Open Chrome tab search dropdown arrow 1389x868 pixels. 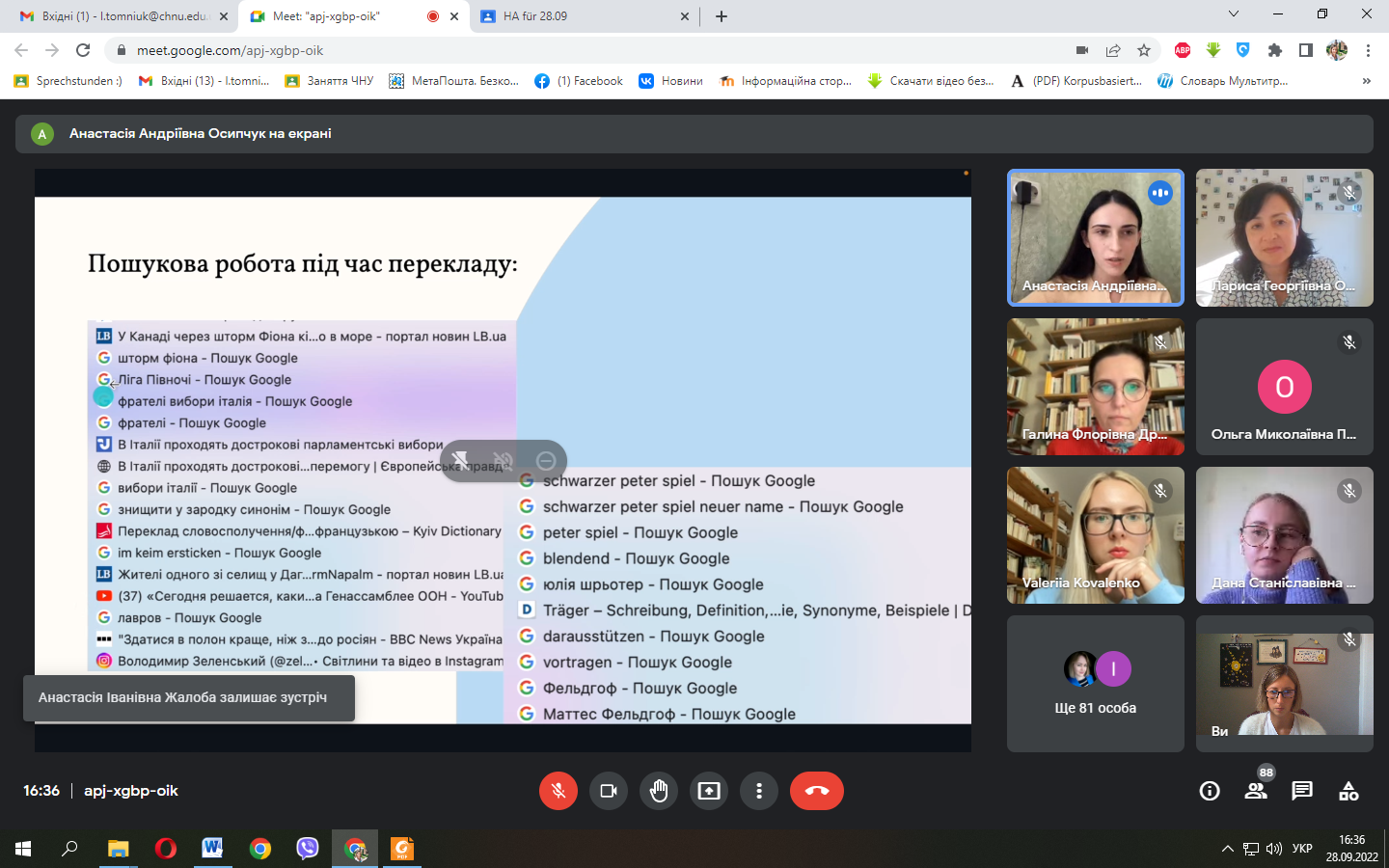click(1233, 14)
